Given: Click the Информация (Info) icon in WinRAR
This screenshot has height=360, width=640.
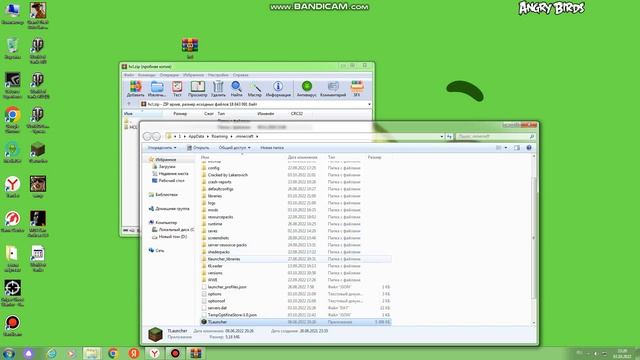Looking at the screenshot, I should point(278,89).
